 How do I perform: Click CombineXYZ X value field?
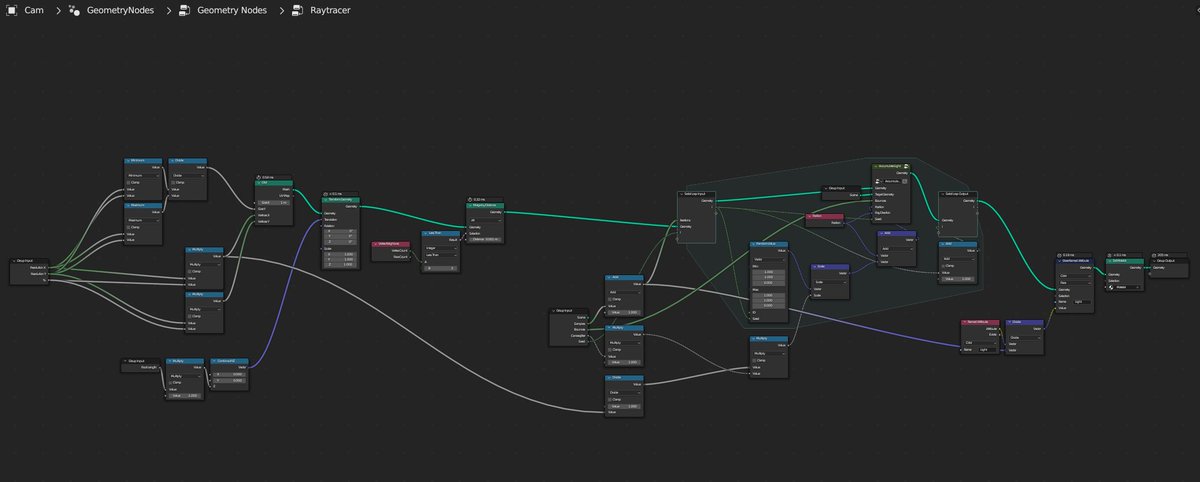coord(231,374)
